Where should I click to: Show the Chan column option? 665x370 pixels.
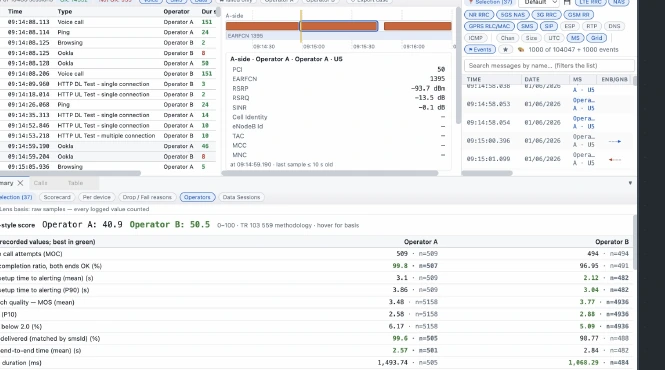[x=507, y=38]
